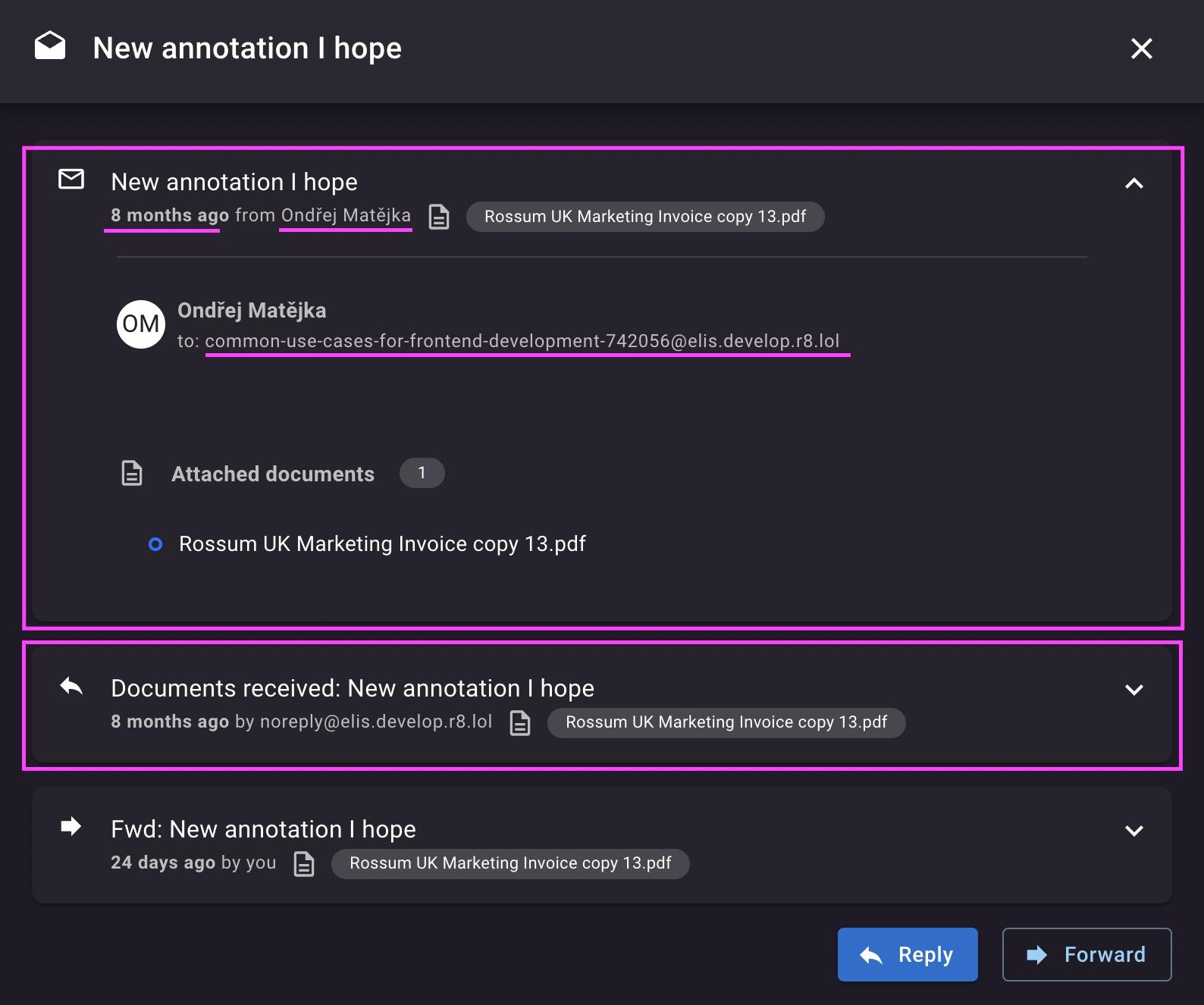Click '24 days ago' timestamp
Screen dimensions: 1204x1005
[x=163, y=863]
